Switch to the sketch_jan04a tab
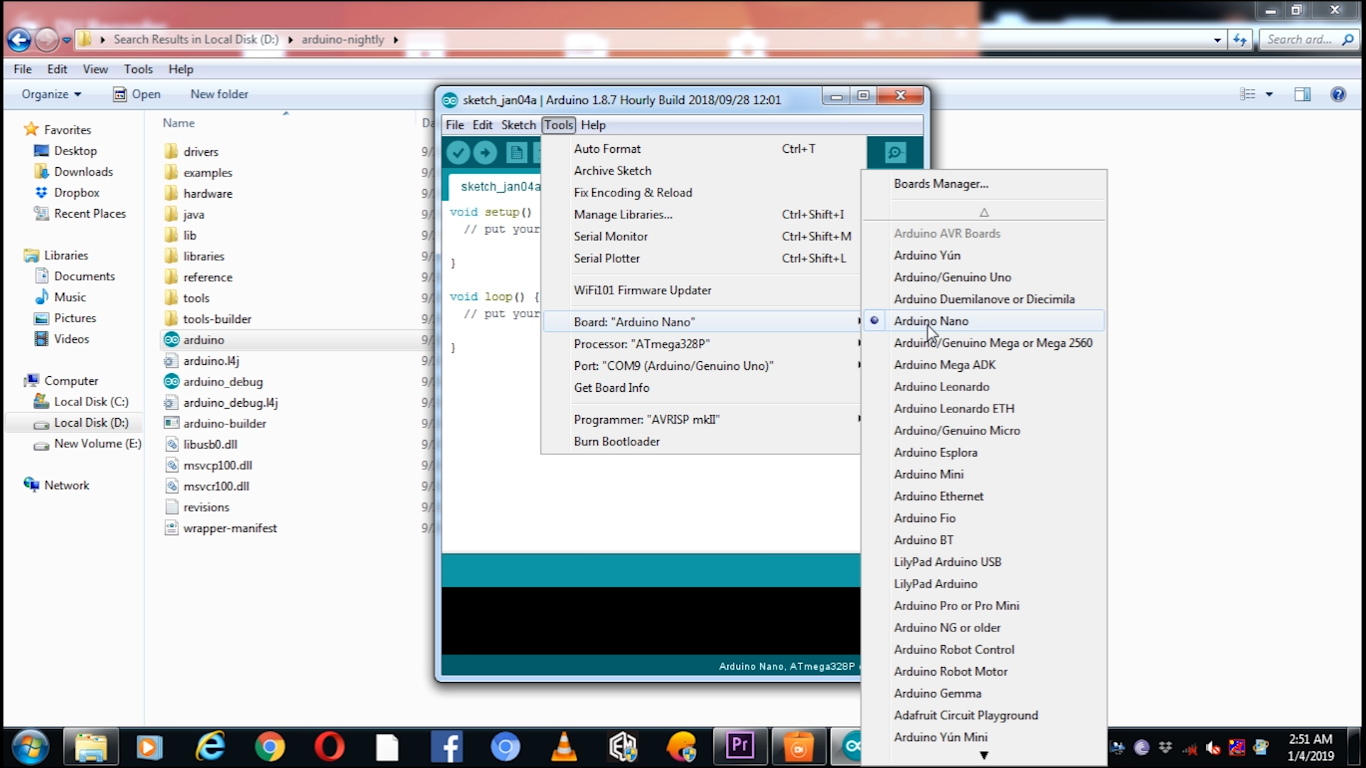This screenshot has width=1366, height=768. pyautogui.click(x=500, y=187)
